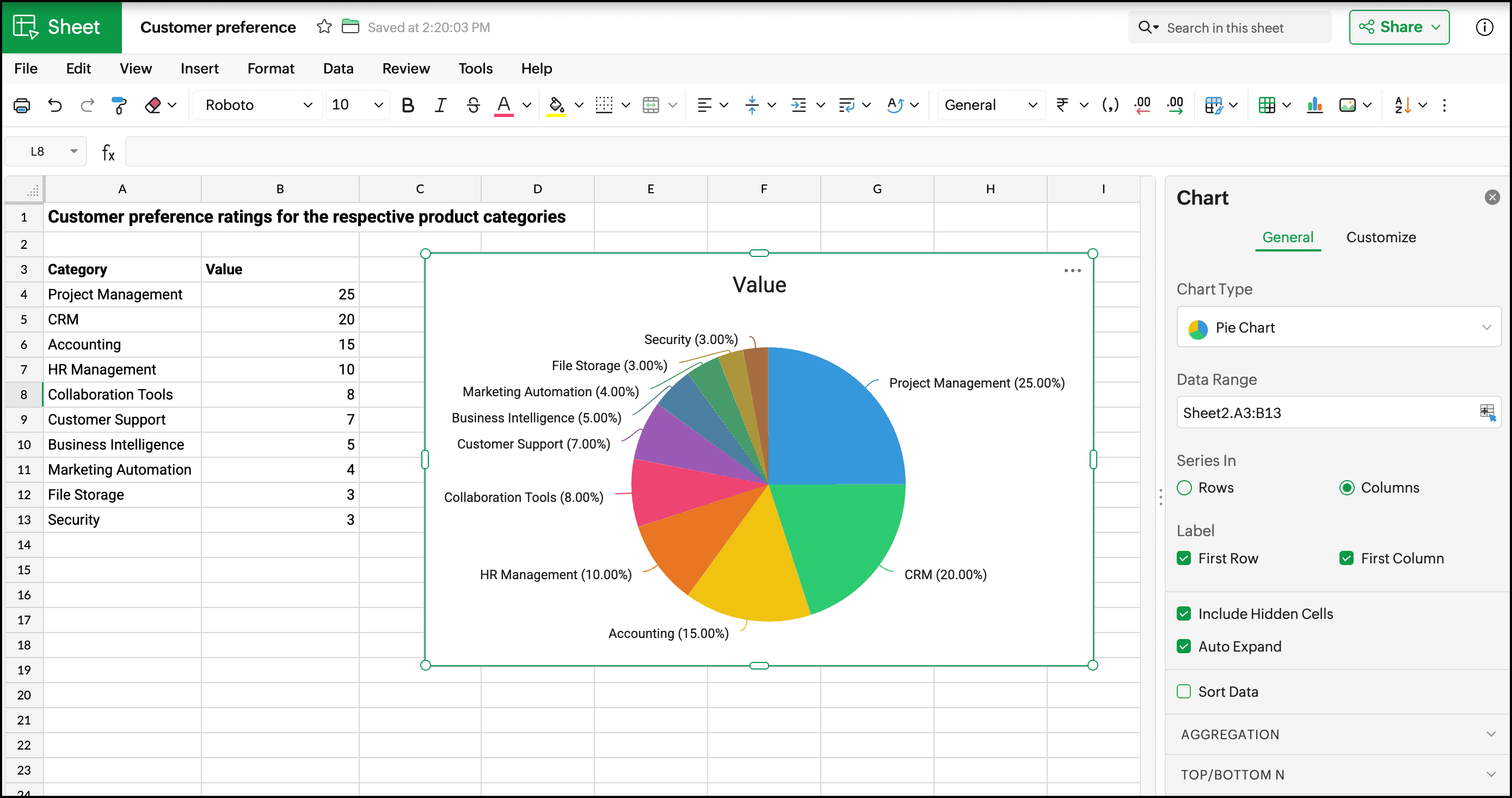The image size is (1512, 798).
Task: Open the Pie Chart type dropdown
Action: coord(1339,327)
